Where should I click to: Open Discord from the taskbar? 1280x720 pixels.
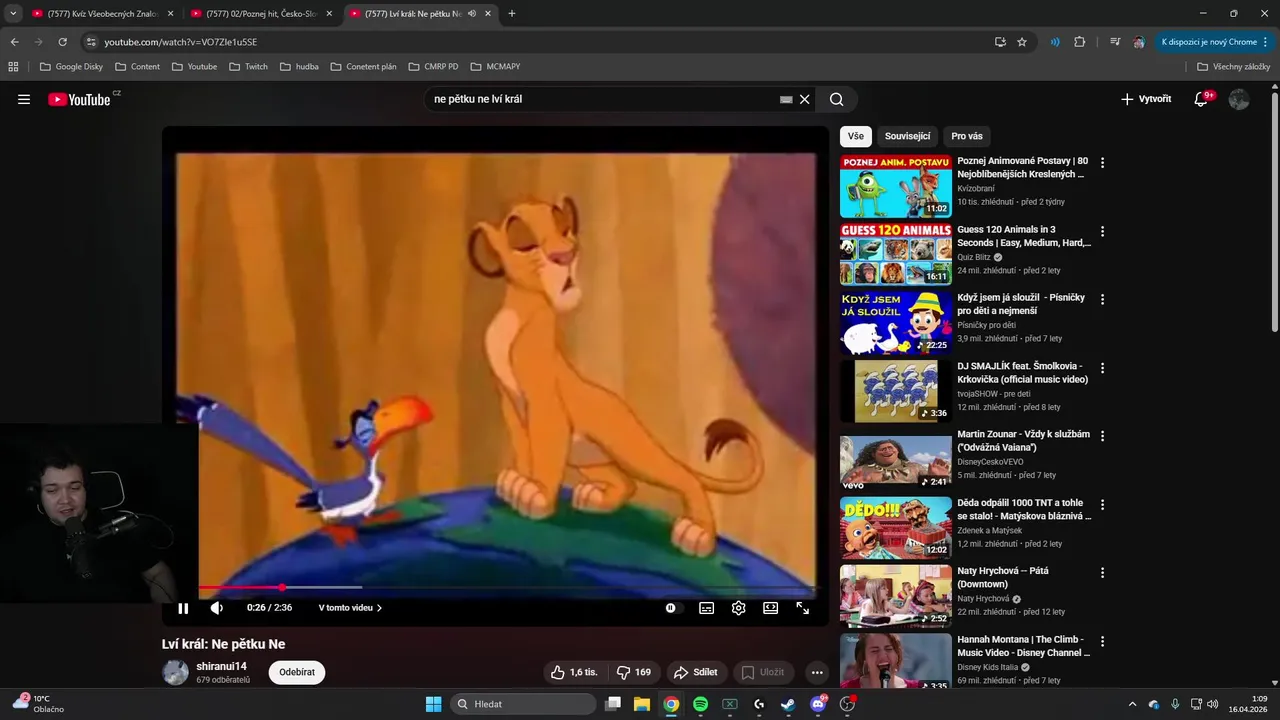818,704
